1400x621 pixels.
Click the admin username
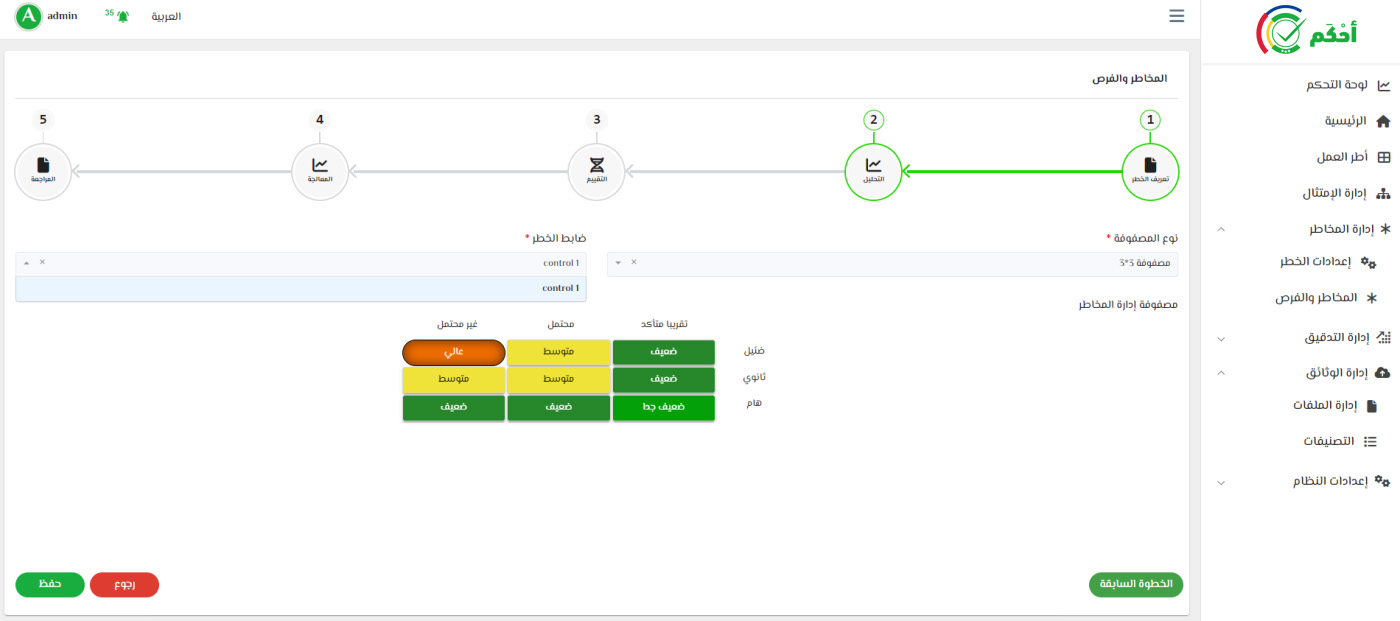click(x=62, y=16)
